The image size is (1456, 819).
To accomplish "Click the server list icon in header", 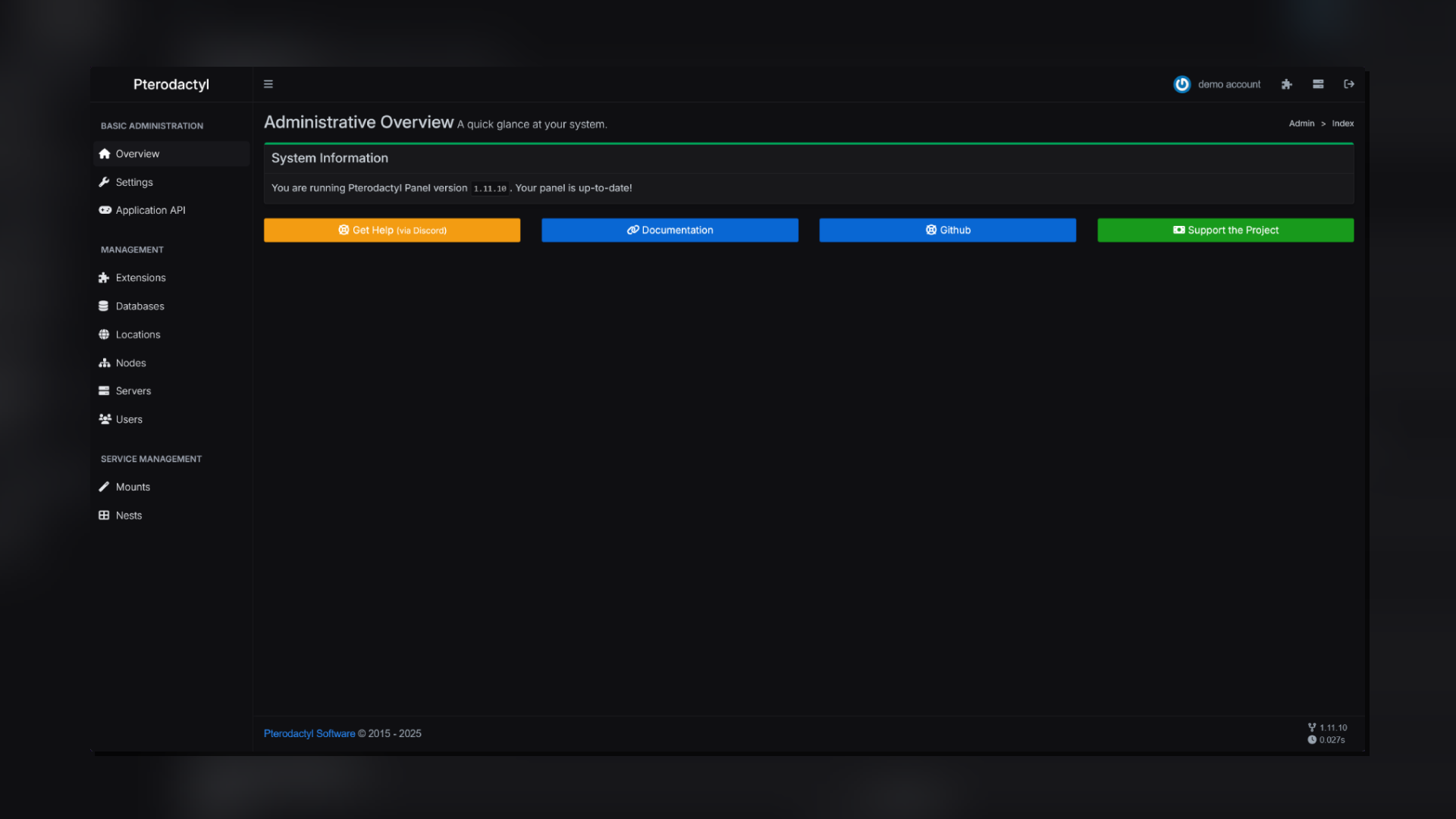I will (1318, 84).
